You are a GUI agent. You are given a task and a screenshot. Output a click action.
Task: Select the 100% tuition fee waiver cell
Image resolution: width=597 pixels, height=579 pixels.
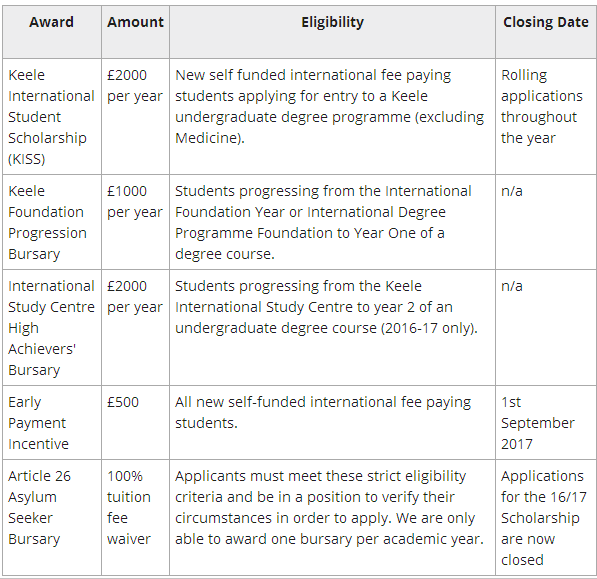136,518
